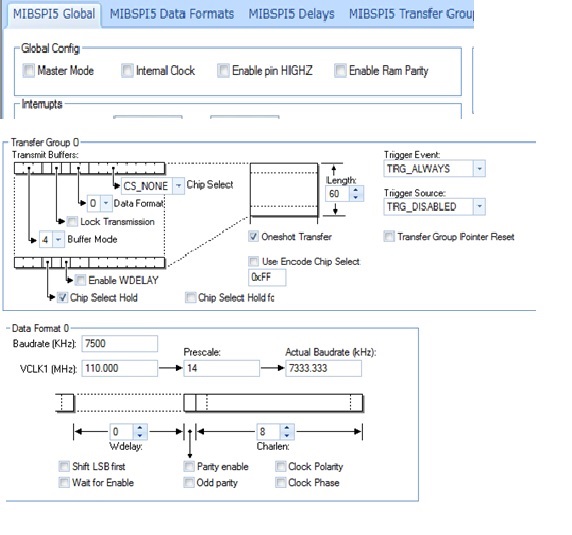
Task: Toggle Enable pin HIGHZ checkbox
Action: (x=223, y=70)
